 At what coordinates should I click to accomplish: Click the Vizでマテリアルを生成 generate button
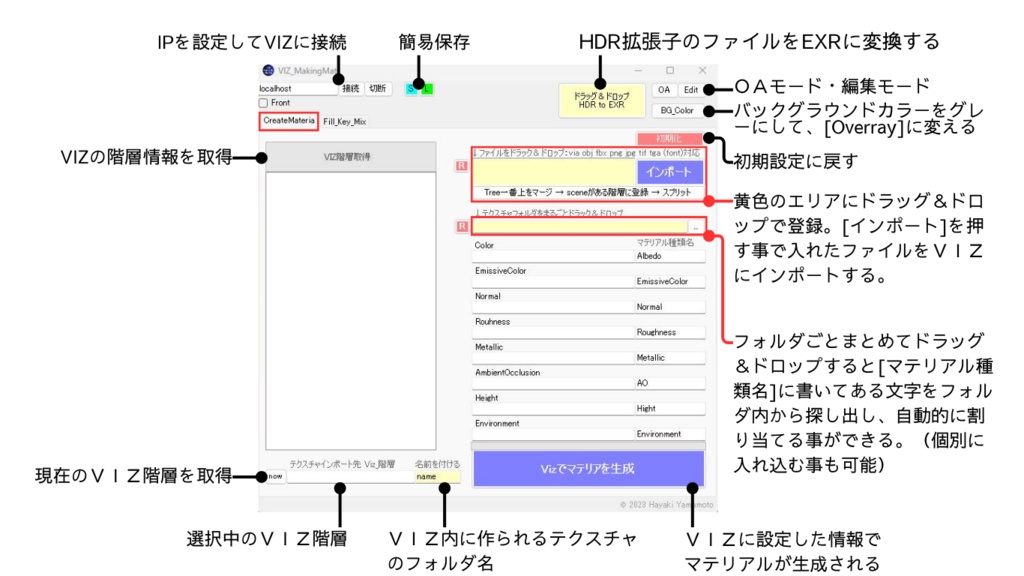pyautogui.click(x=590, y=468)
